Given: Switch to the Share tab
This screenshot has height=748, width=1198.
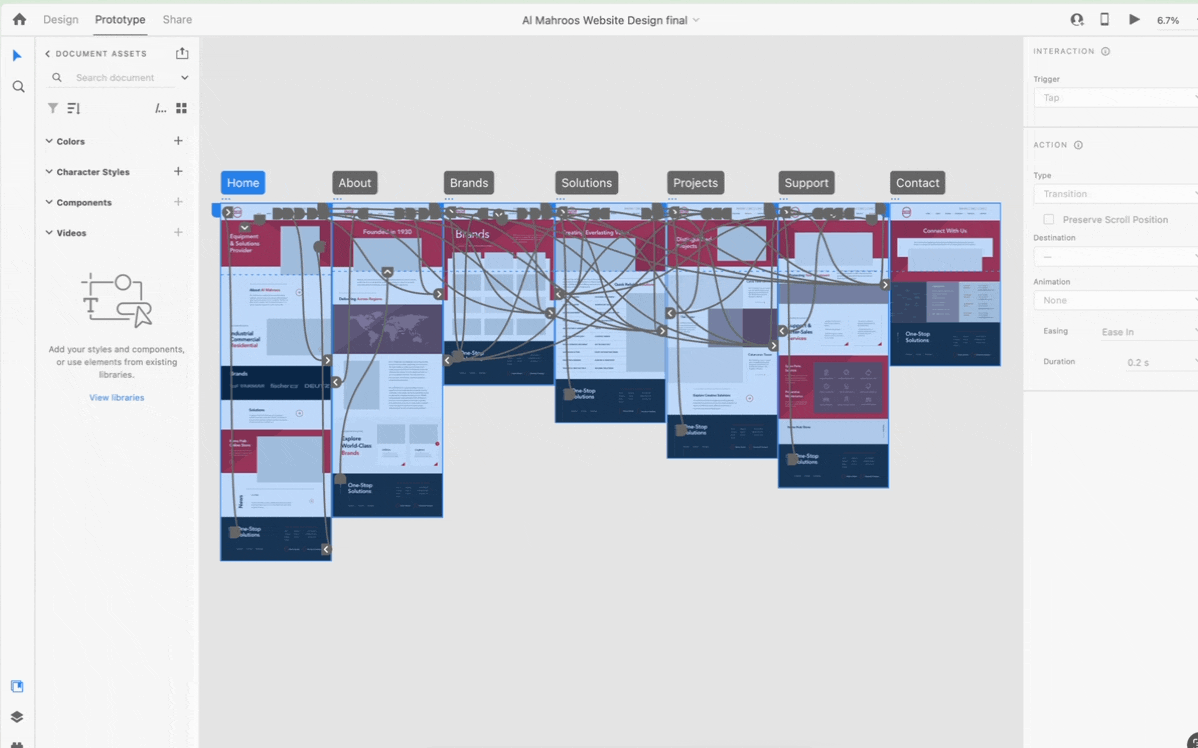Looking at the screenshot, I should 177,20.
